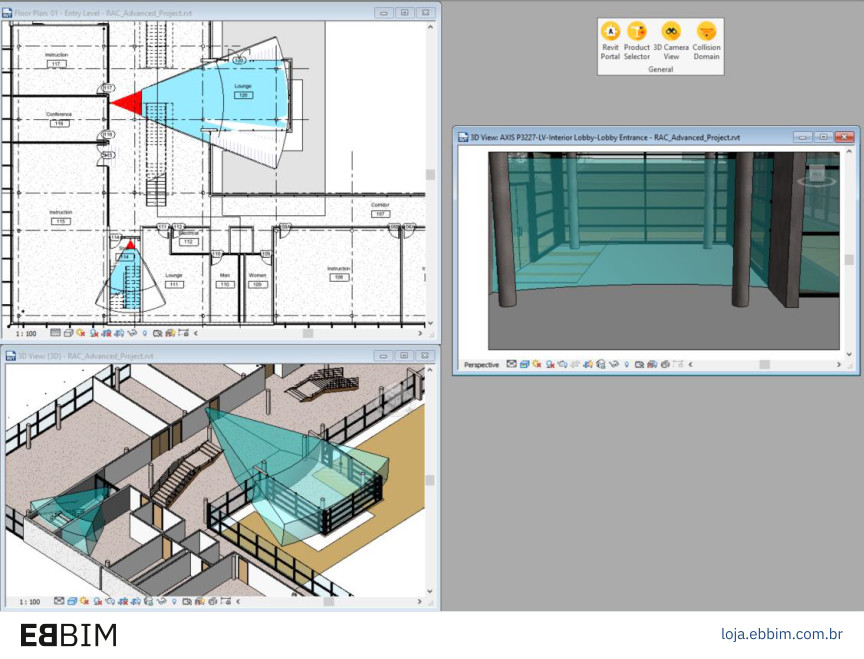This screenshot has width=864, height=659.
Task: Select the Corridor 107 room tag
Action: [x=380, y=209]
